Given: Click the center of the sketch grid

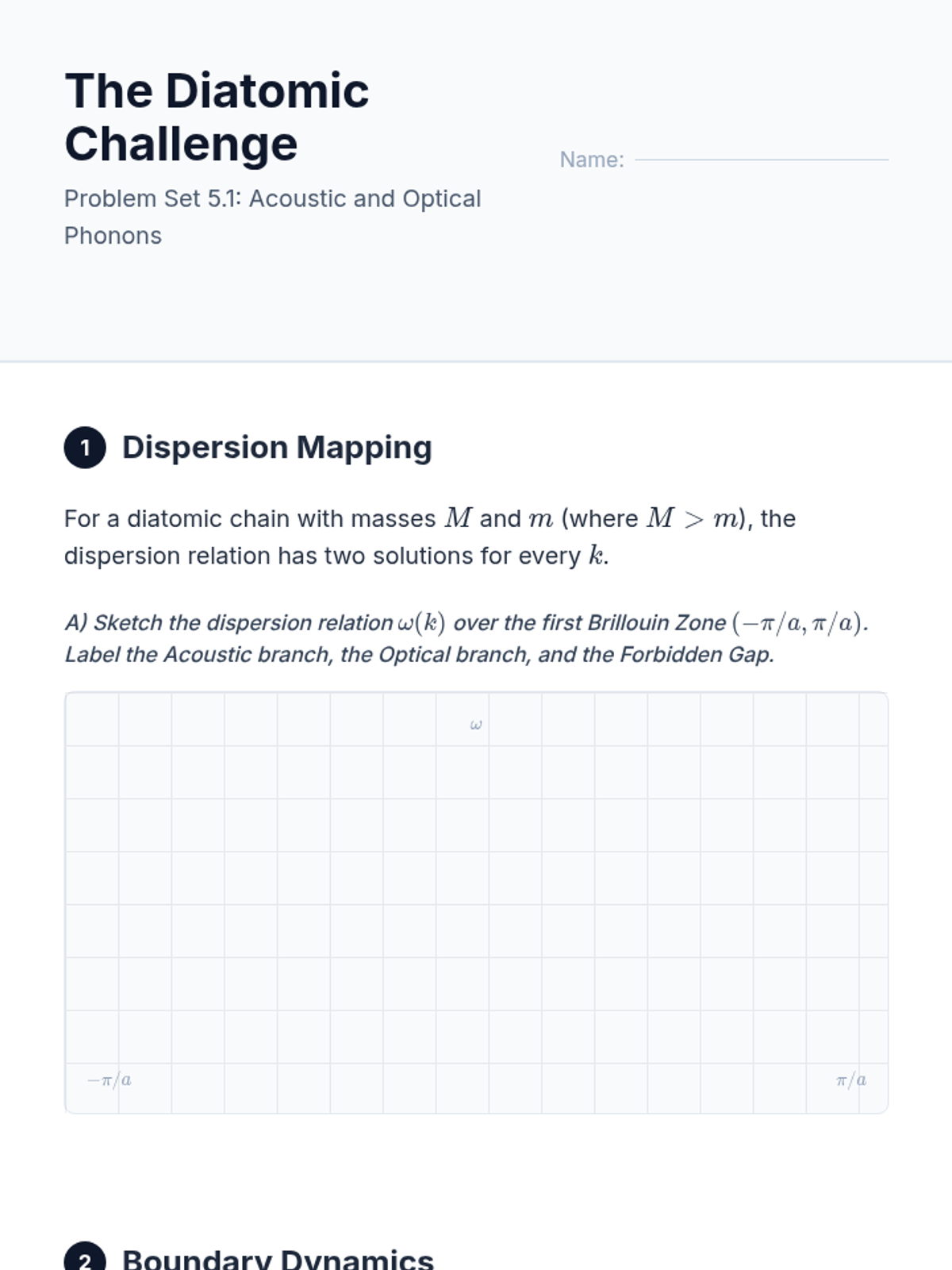Looking at the screenshot, I should point(476,902).
